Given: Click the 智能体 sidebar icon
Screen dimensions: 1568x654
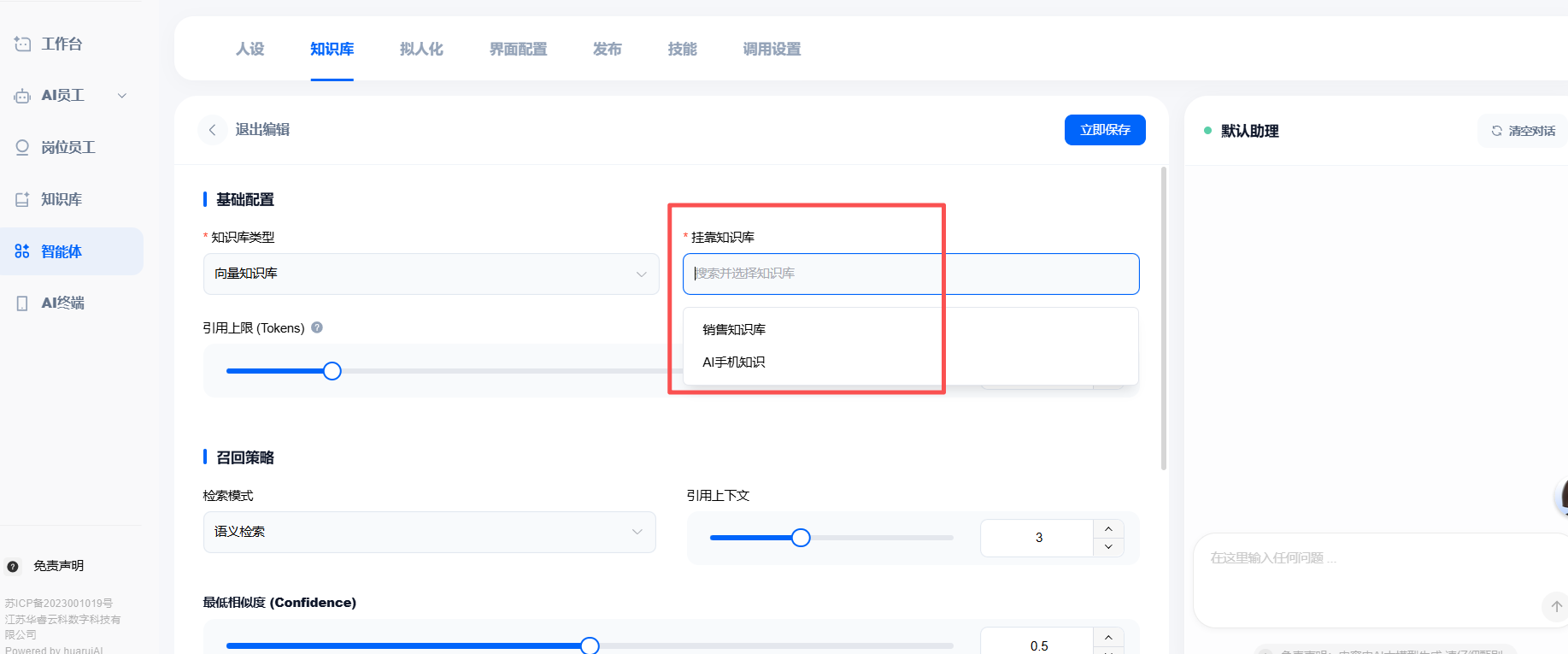Looking at the screenshot, I should tap(22, 251).
